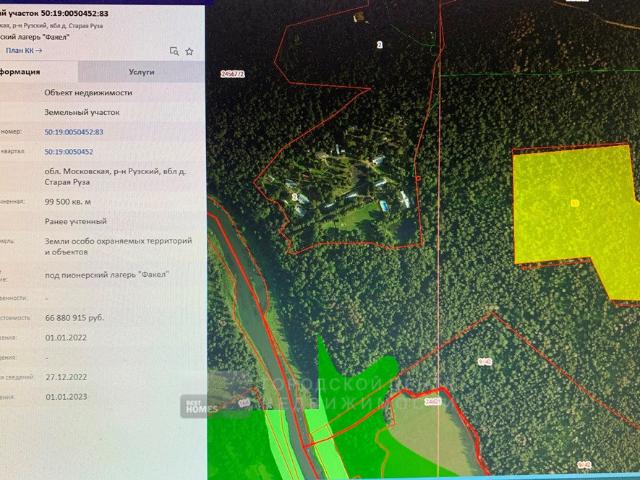Click the yellow marker inside highlighted parcel
The width and height of the screenshot is (640, 480).
(575, 203)
